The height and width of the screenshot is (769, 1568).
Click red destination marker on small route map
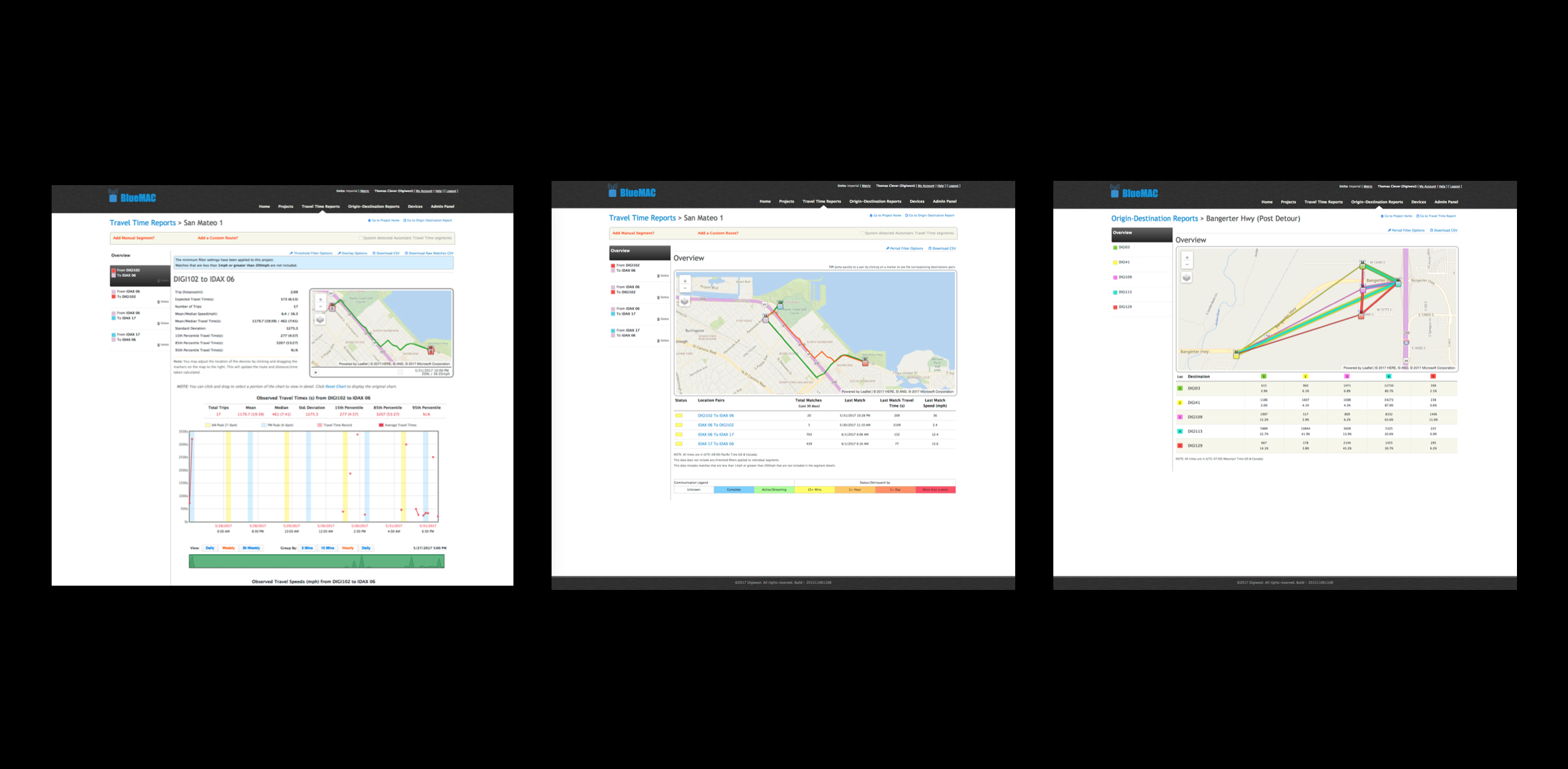pos(431,350)
